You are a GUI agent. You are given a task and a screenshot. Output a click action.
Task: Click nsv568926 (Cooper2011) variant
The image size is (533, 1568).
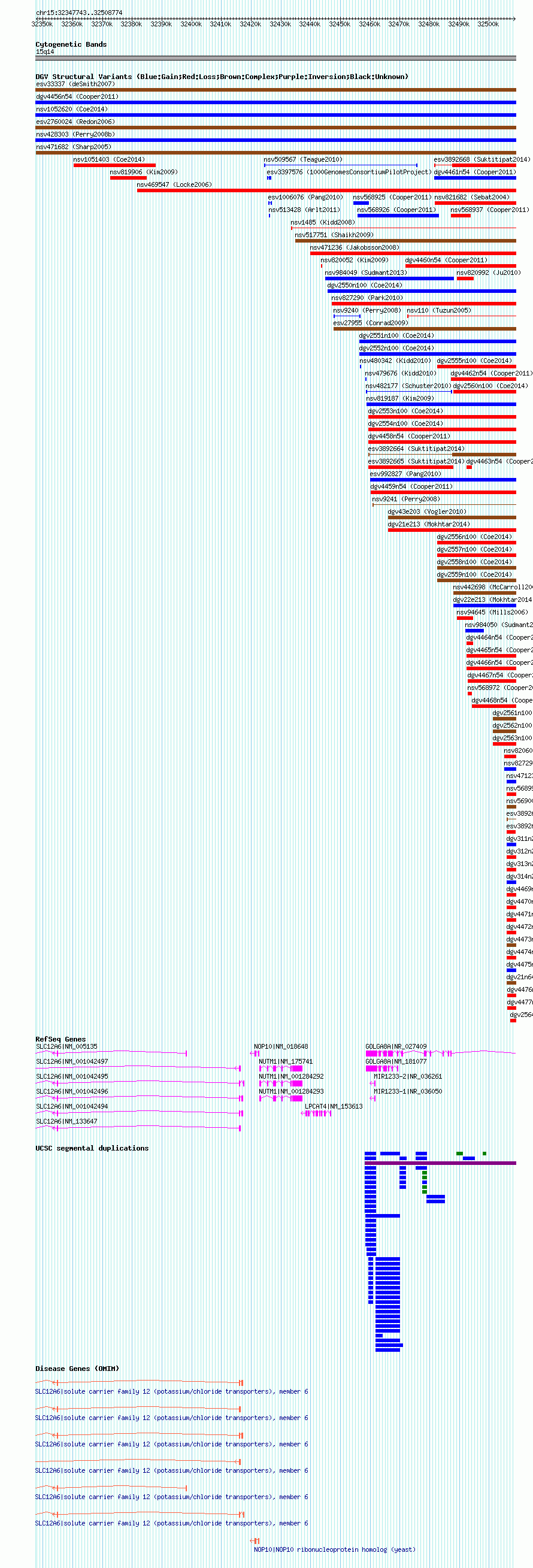click(398, 216)
